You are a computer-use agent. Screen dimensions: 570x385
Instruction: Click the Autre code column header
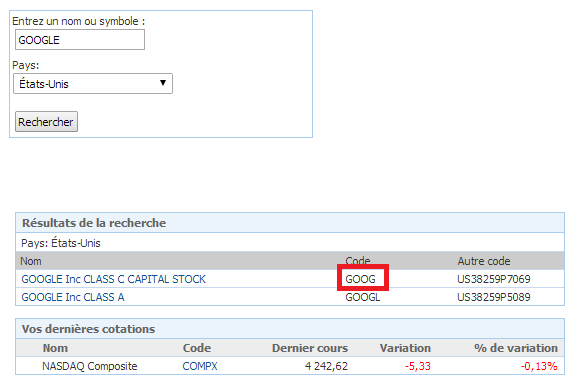pyautogui.click(x=484, y=261)
